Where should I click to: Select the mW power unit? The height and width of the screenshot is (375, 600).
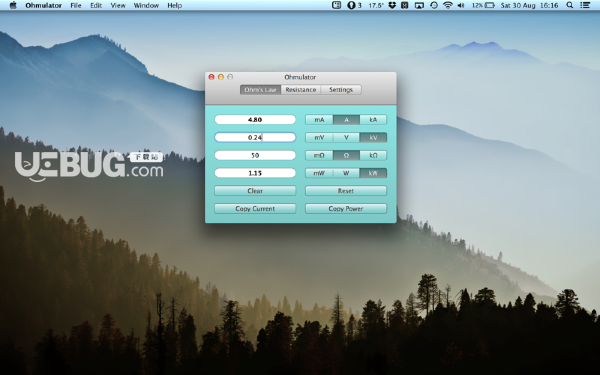[319, 173]
